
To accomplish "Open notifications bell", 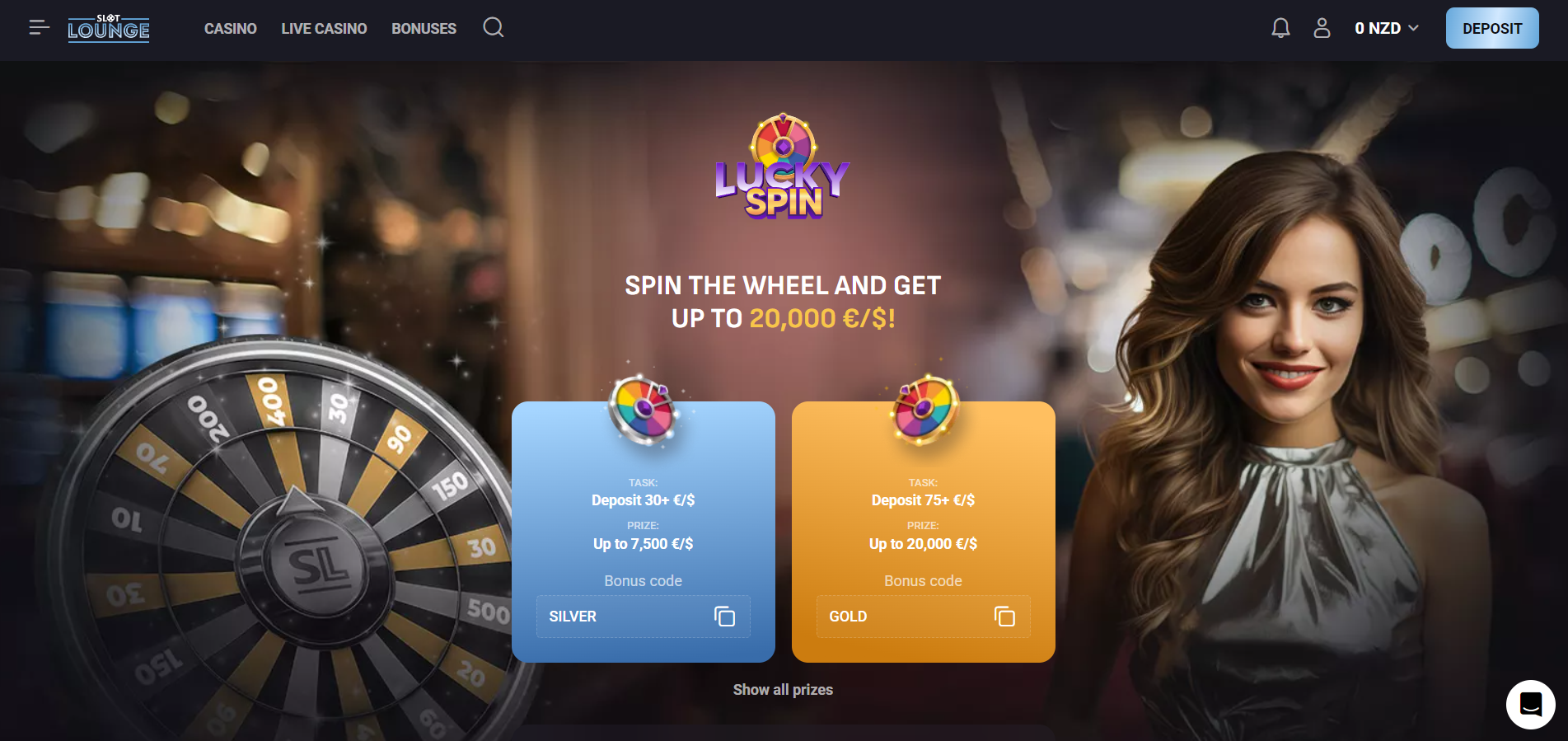I will point(1280,28).
